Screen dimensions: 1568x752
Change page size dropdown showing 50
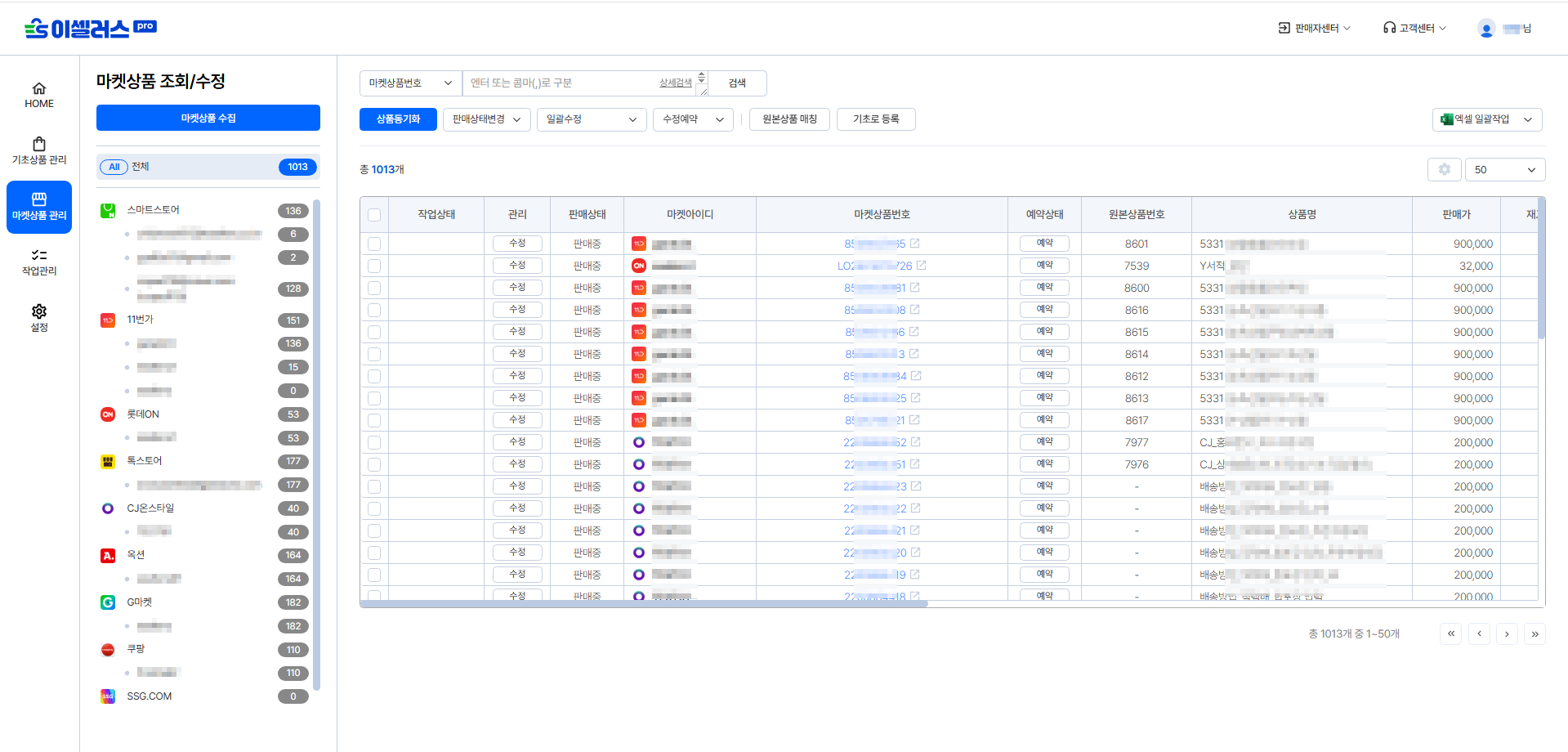[1505, 169]
